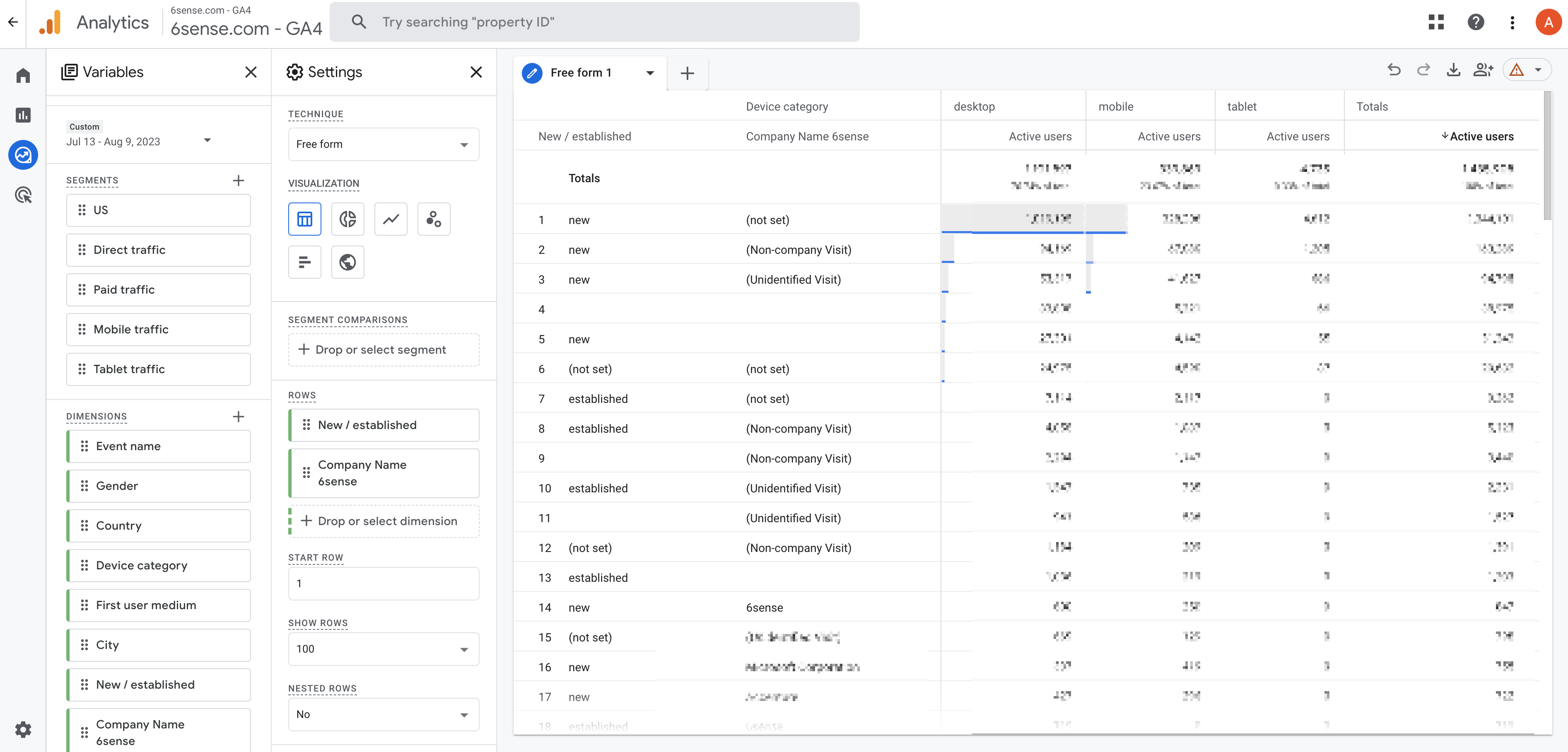The height and width of the screenshot is (752, 1568).
Task: Select the Paid traffic segment
Action: 158,289
